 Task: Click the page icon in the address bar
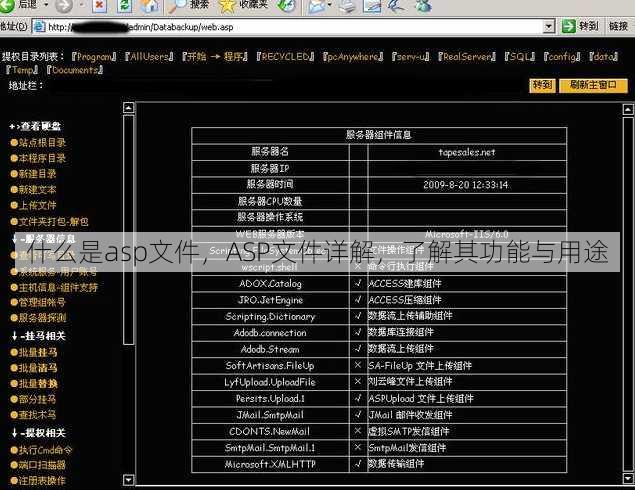point(40,27)
